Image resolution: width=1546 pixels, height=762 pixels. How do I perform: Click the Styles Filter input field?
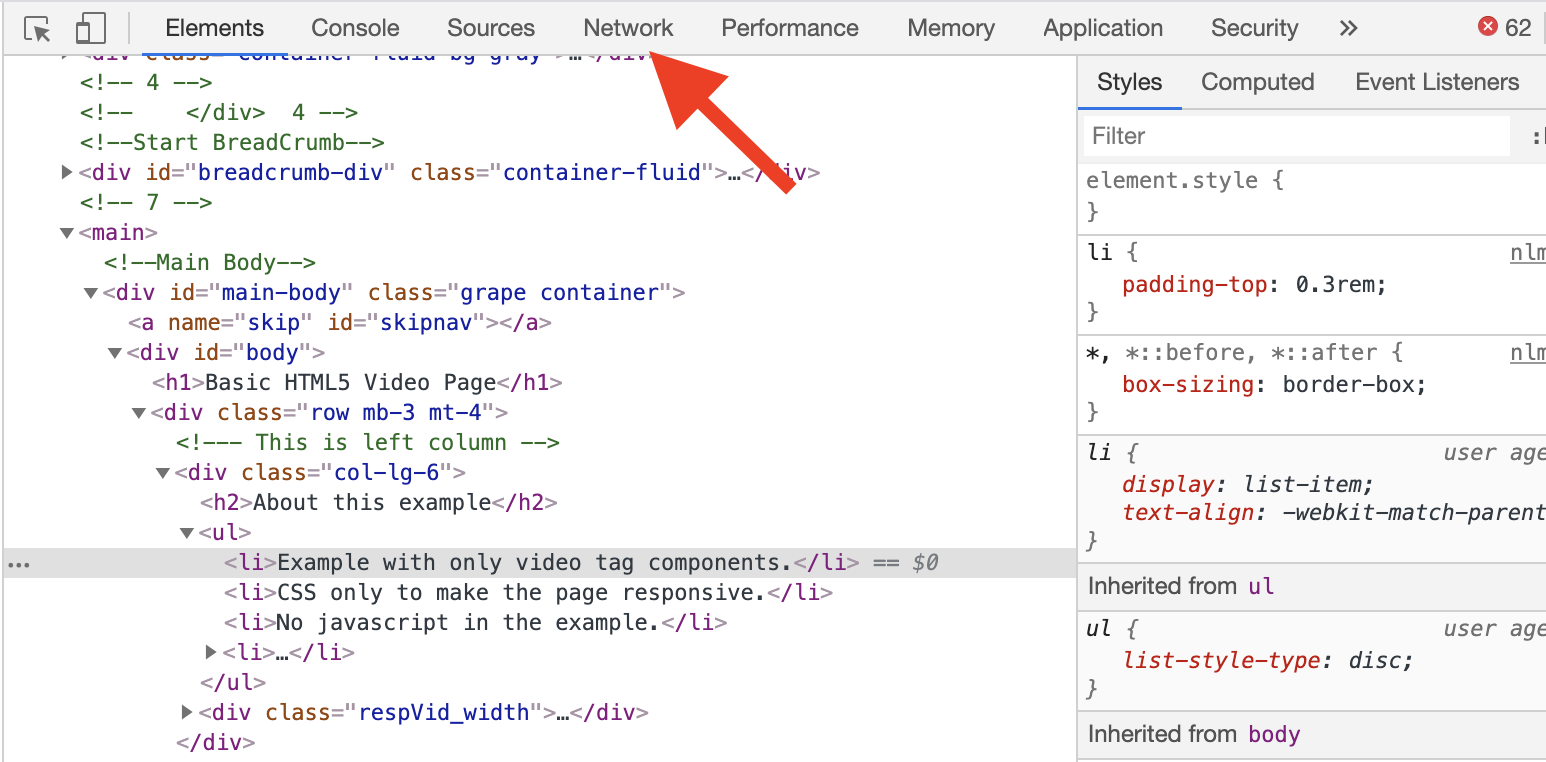click(x=1296, y=136)
